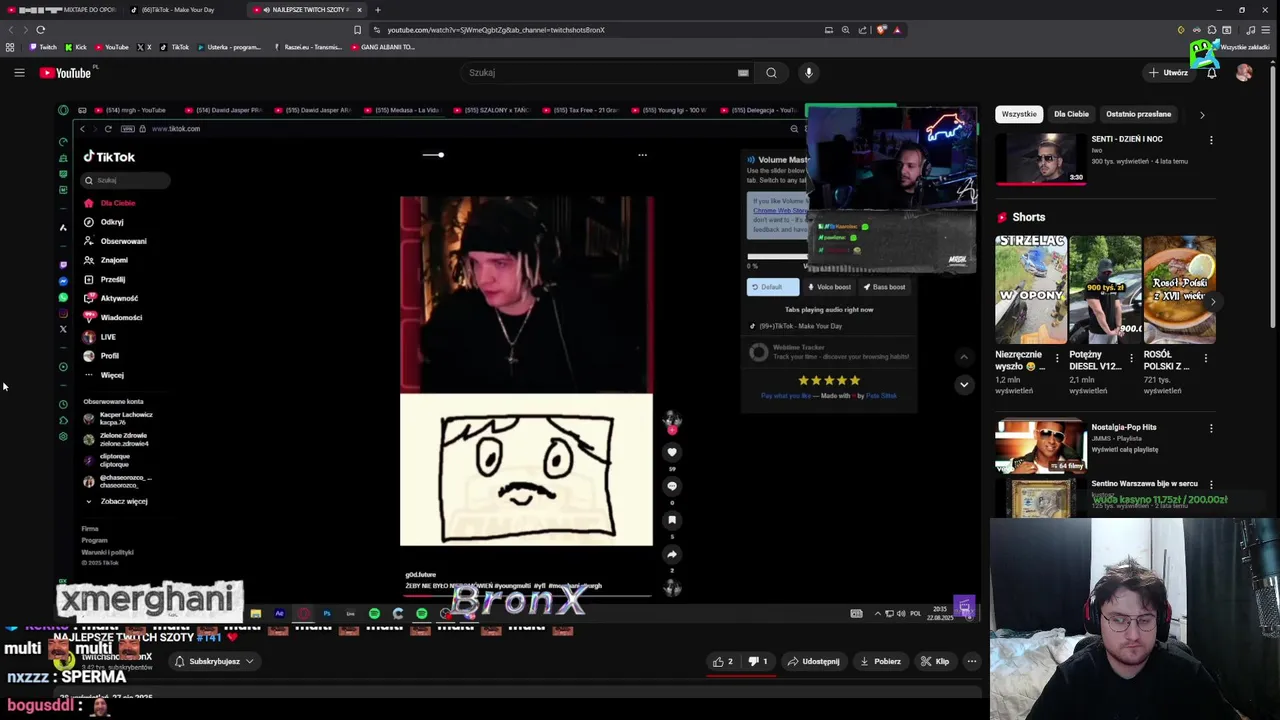Open the Usterka bookmark

coord(227,47)
